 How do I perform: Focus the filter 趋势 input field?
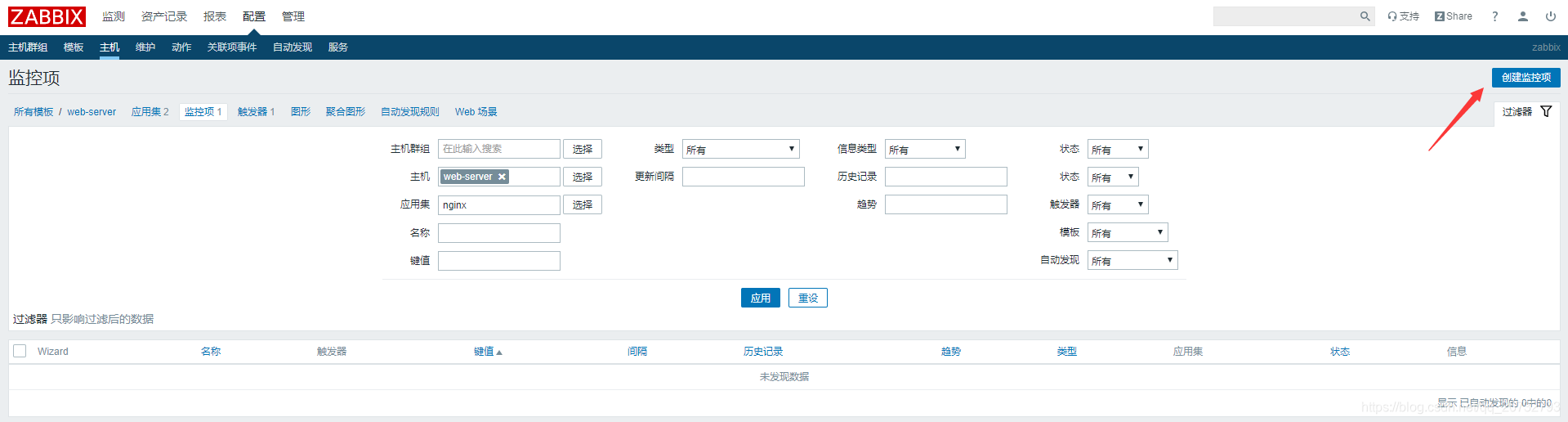point(946,204)
